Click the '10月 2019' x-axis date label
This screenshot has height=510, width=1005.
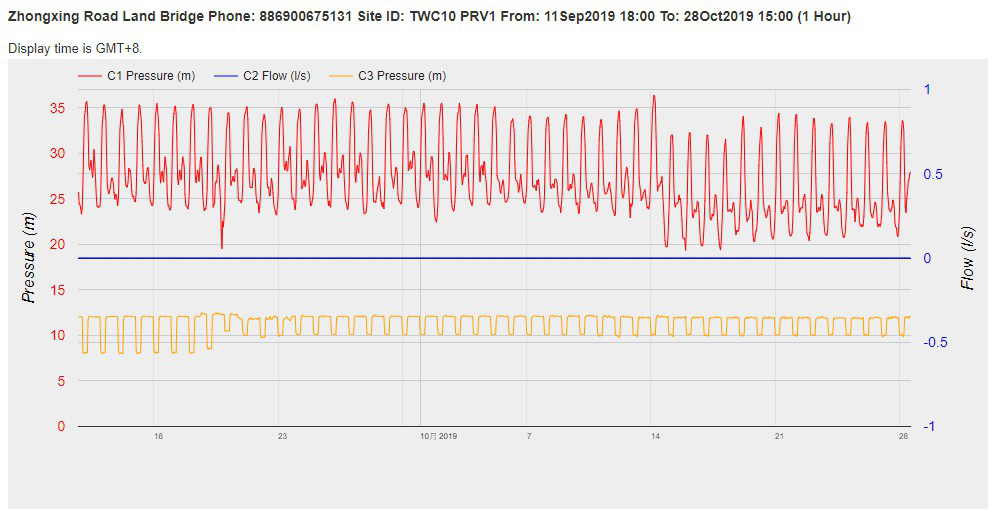tap(438, 436)
